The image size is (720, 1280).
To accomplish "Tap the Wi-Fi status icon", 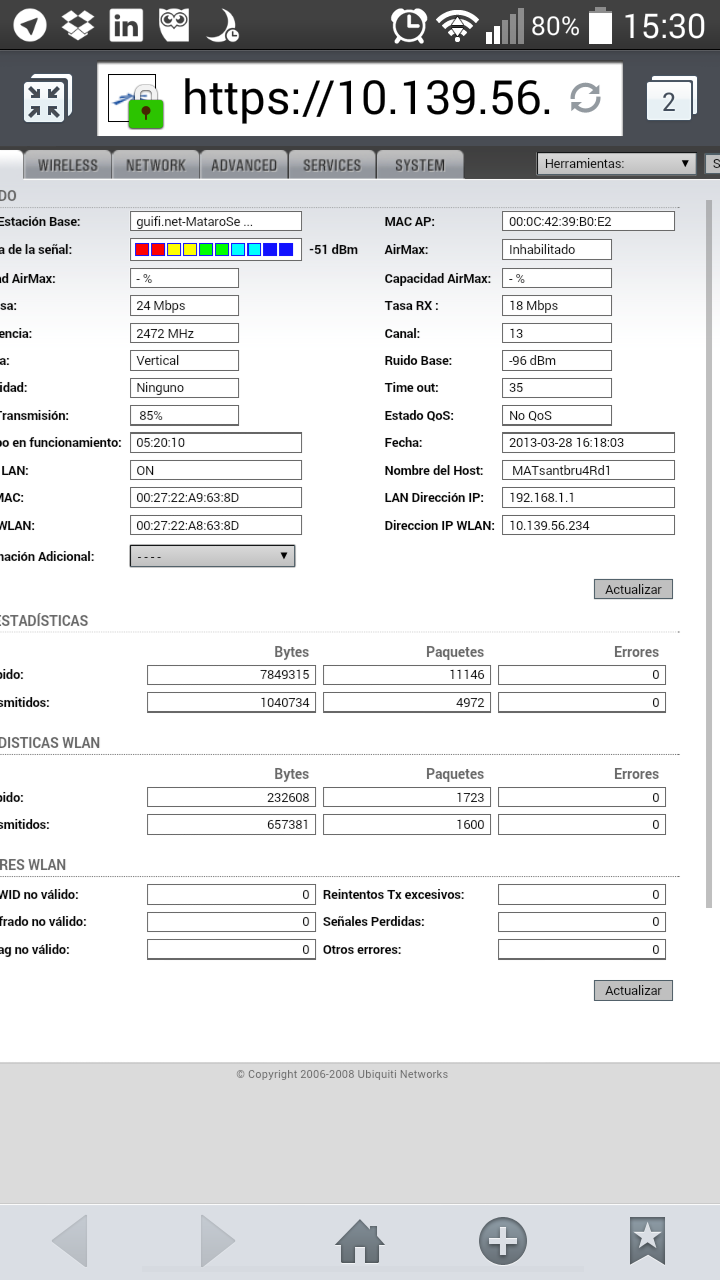I will pyautogui.click(x=457, y=26).
